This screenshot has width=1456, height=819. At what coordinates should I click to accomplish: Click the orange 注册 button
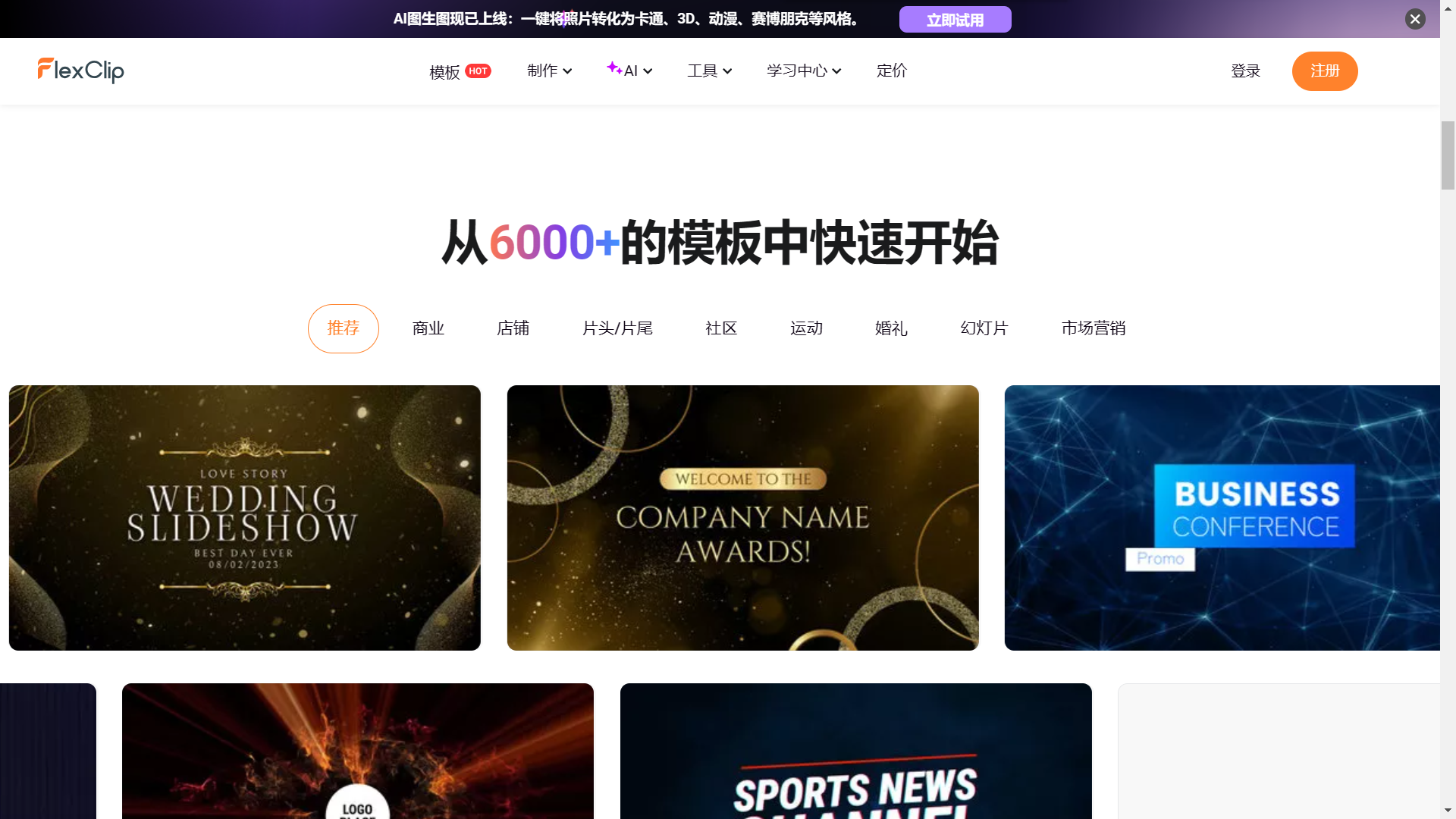coord(1325,71)
